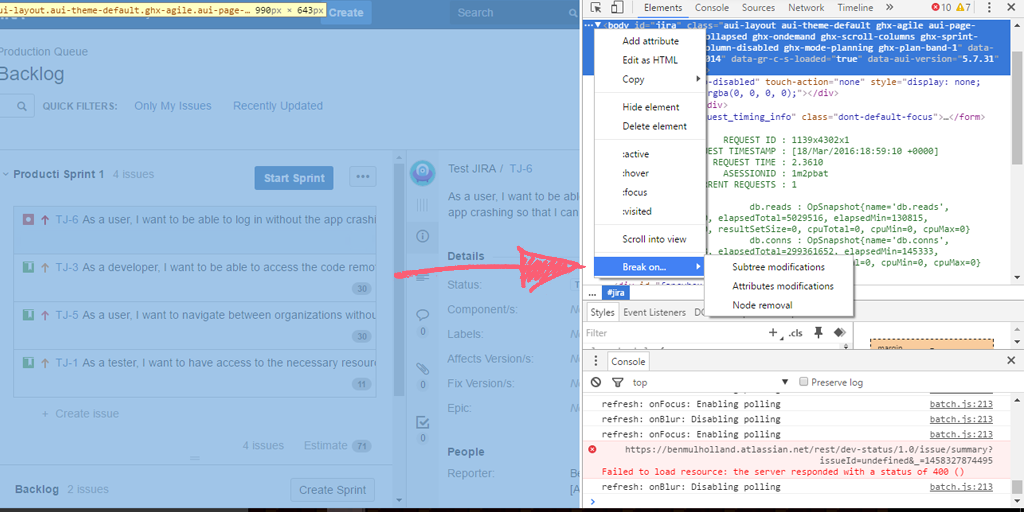Open the console drawer three-dot menu

tap(596, 361)
